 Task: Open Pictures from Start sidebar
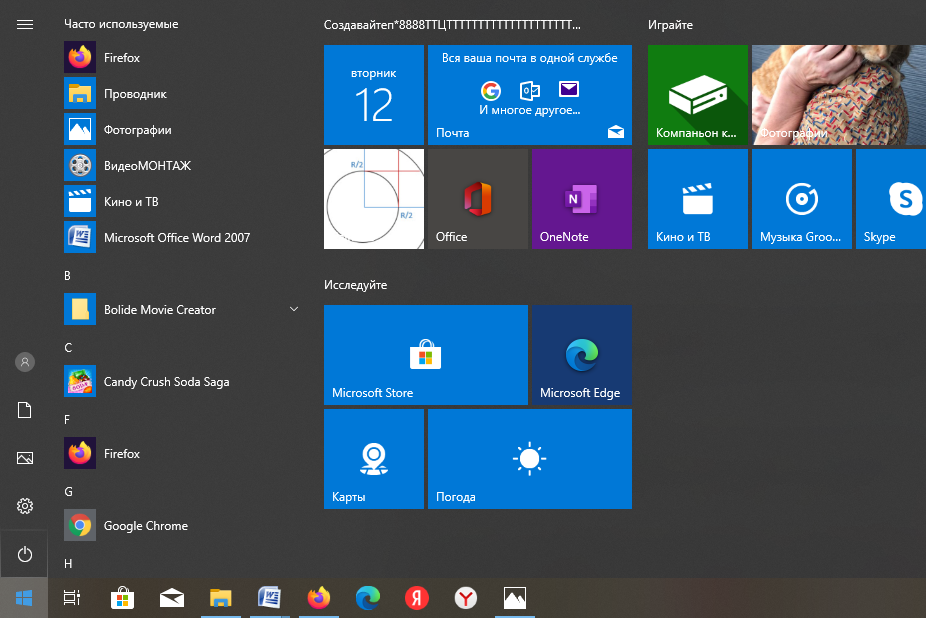click(25, 458)
